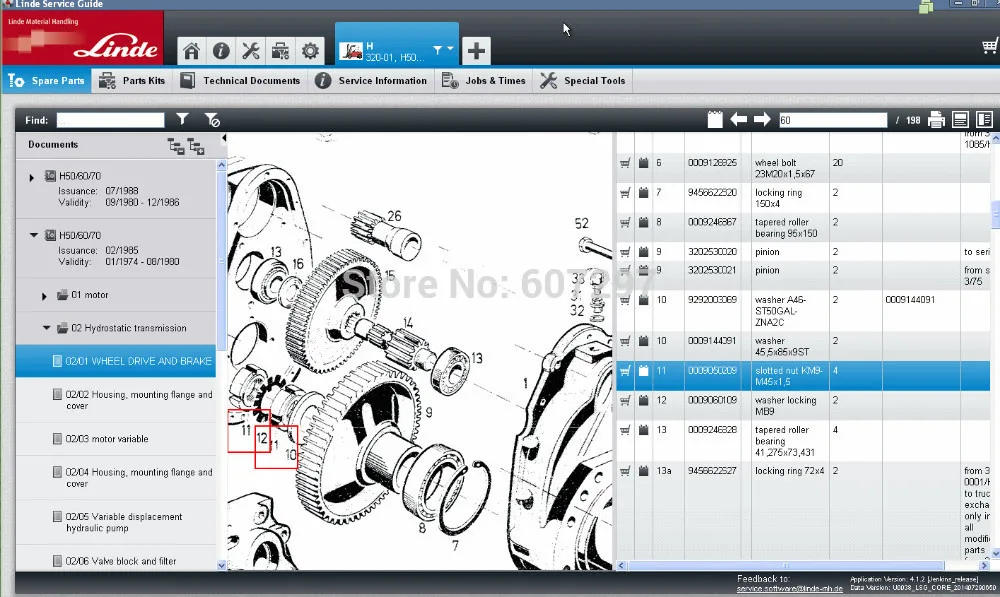Click the clipboard notes icon beside page arrows

click(x=715, y=119)
